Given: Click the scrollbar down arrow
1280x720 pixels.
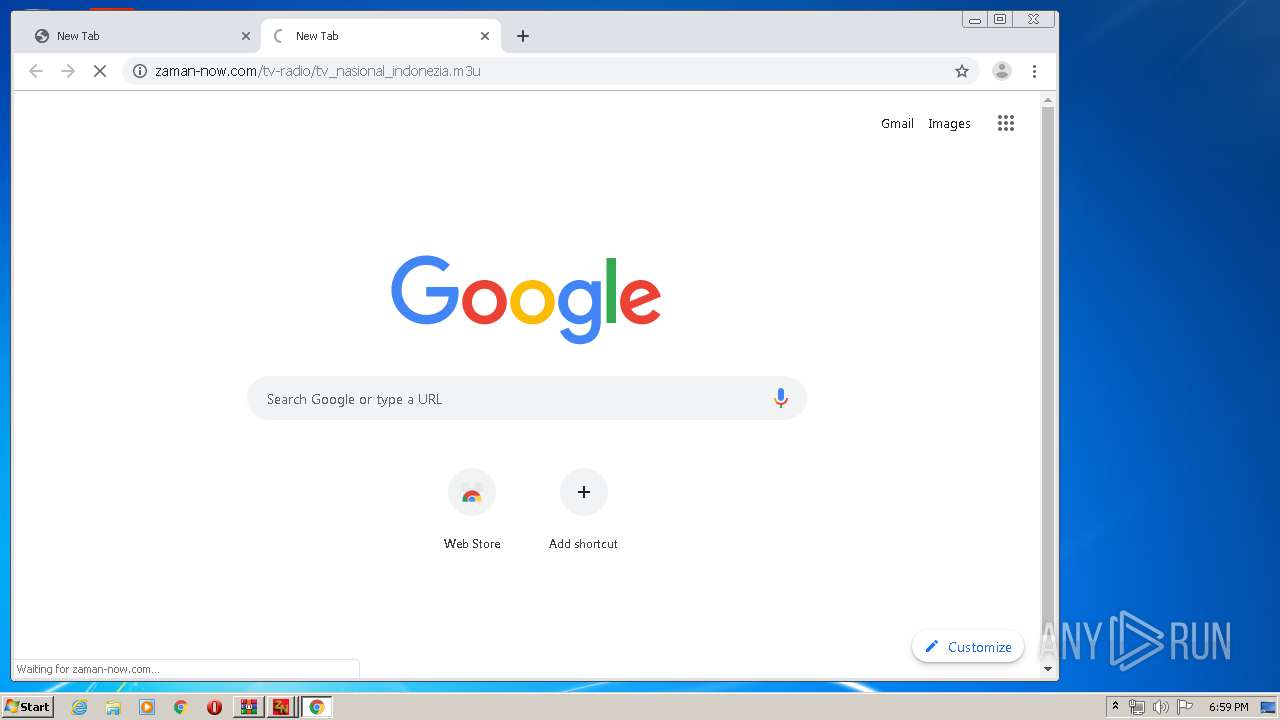Looking at the screenshot, I should pos(1048,668).
